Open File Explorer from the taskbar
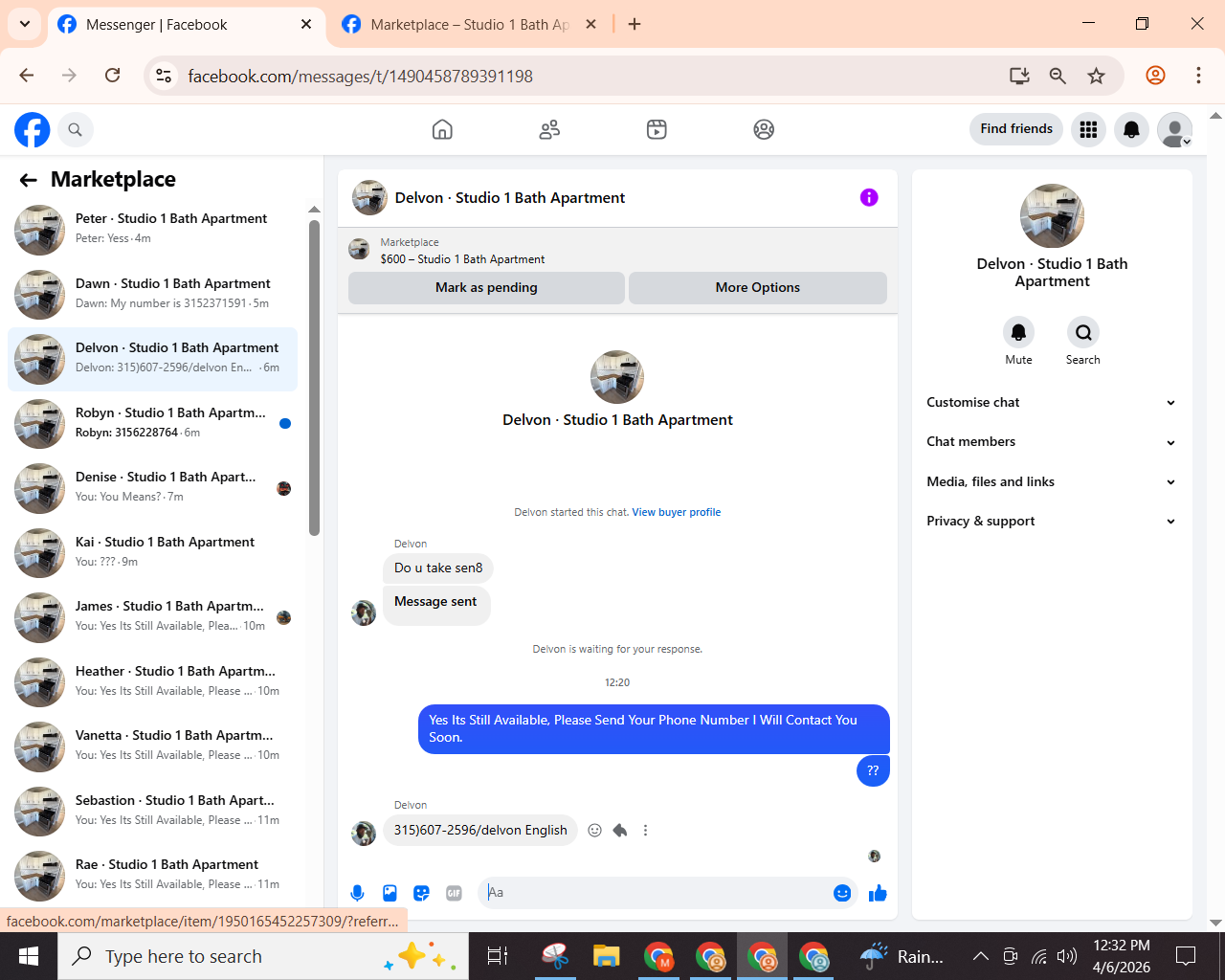 606,956
